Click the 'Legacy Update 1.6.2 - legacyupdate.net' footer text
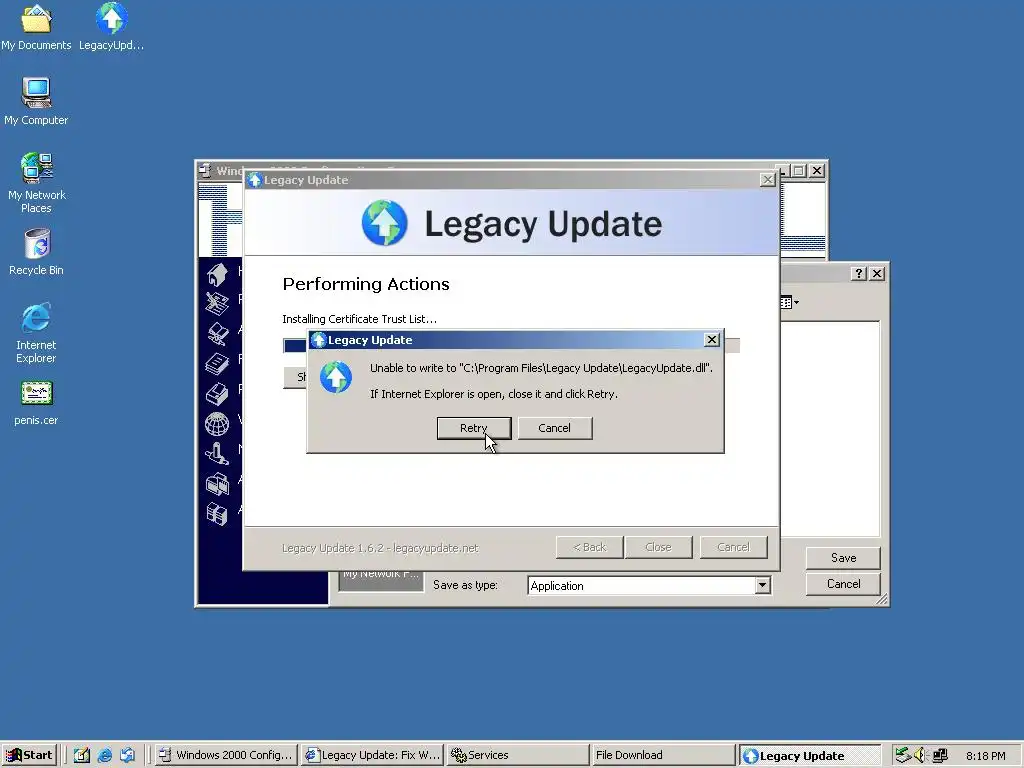This screenshot has height=768, width=1024. point(380,548)
